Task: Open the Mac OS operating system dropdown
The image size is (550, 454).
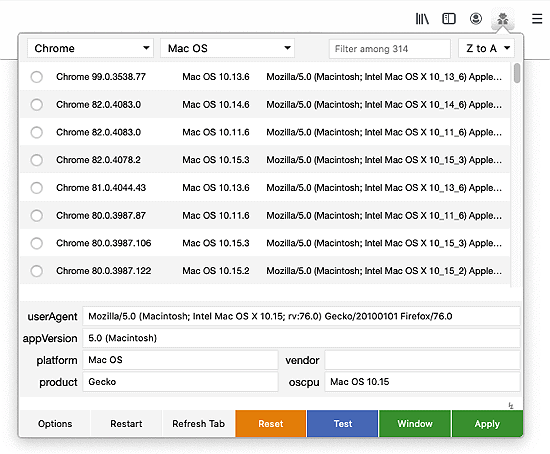Action: [227, 48]
